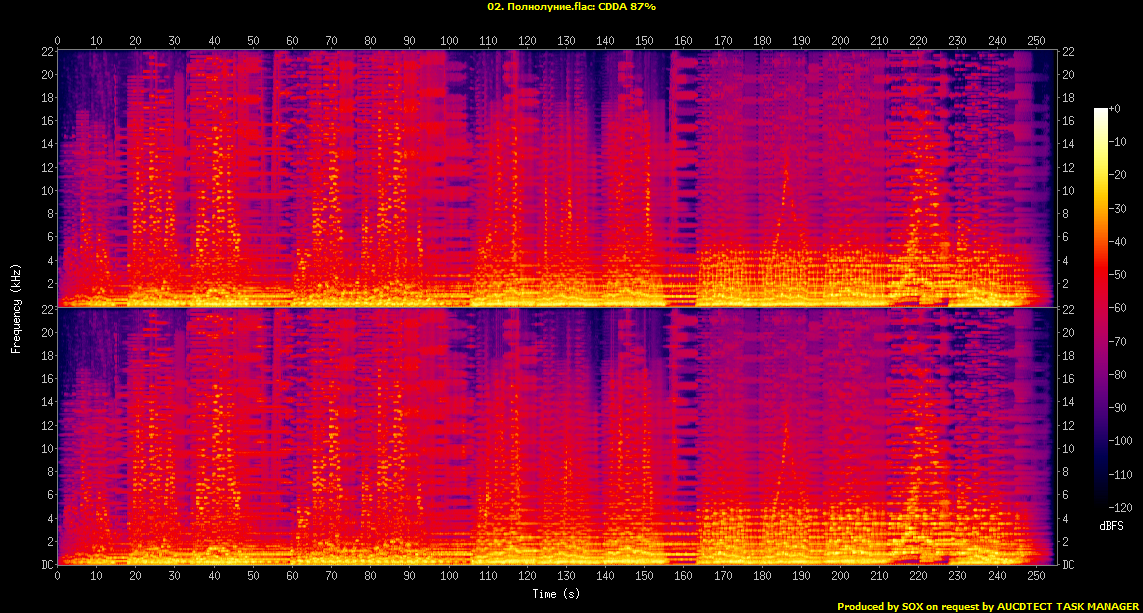
Task: Click the DC label at the bottom-left corner
Action: 47,564
